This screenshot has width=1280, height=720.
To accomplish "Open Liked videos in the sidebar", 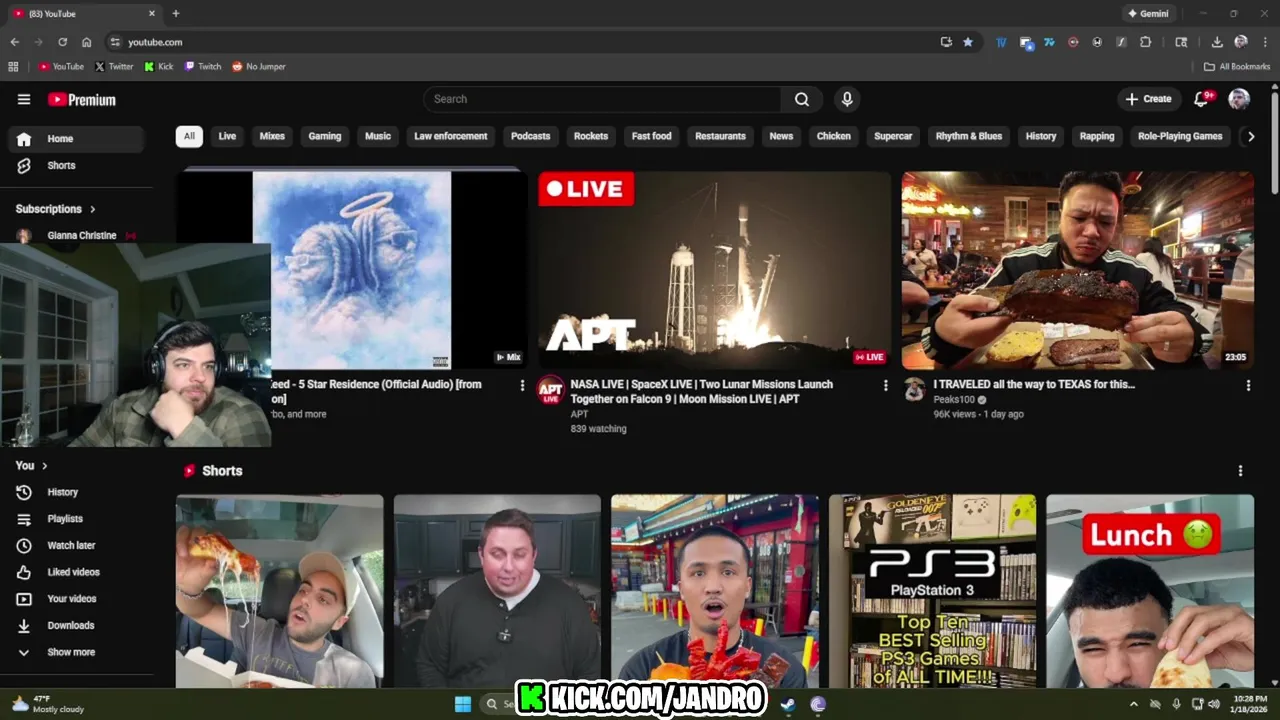I will [x=76, y=572].
